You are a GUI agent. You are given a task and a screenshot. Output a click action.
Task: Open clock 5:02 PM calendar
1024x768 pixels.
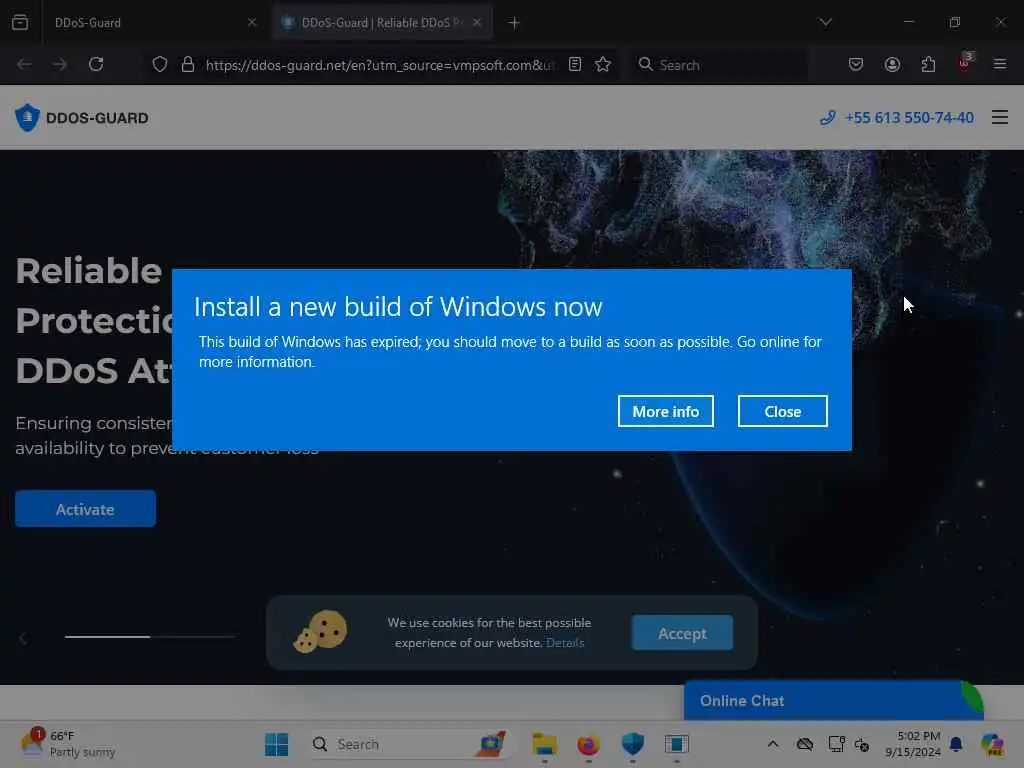tap(913, 744)
